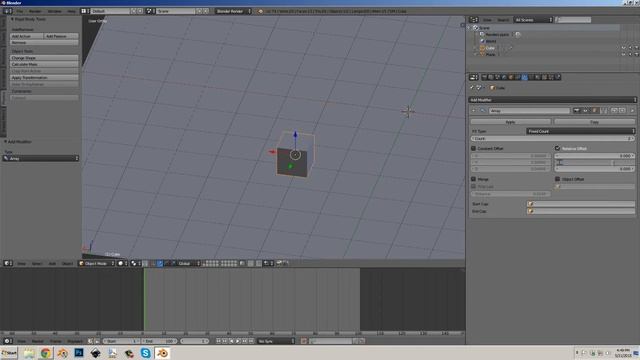Move Array modifier down in stack
This screenshot has height=360, width=640.
pyautogui.click(x=622, y=111)
